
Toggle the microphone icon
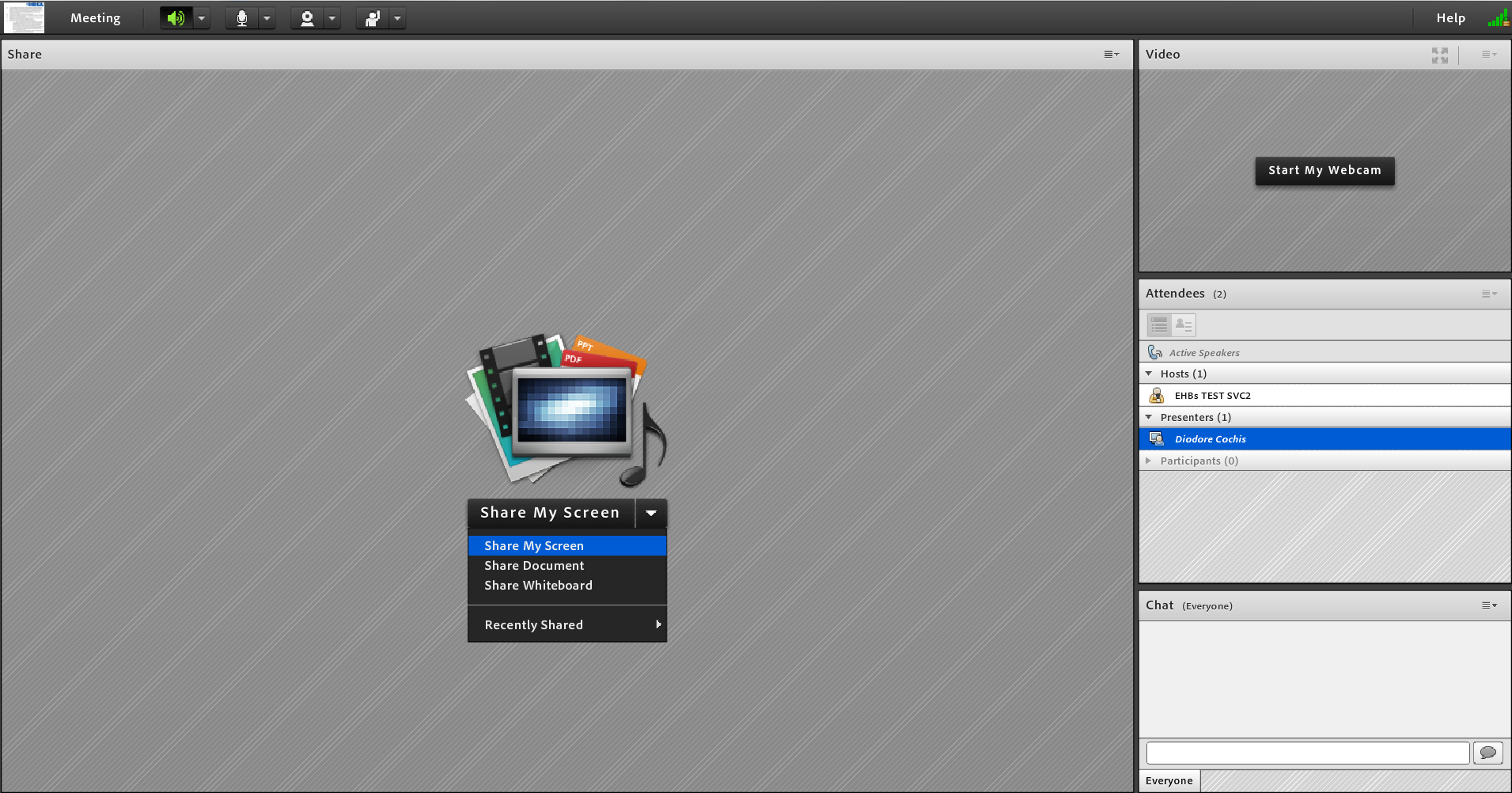[241, 17]
